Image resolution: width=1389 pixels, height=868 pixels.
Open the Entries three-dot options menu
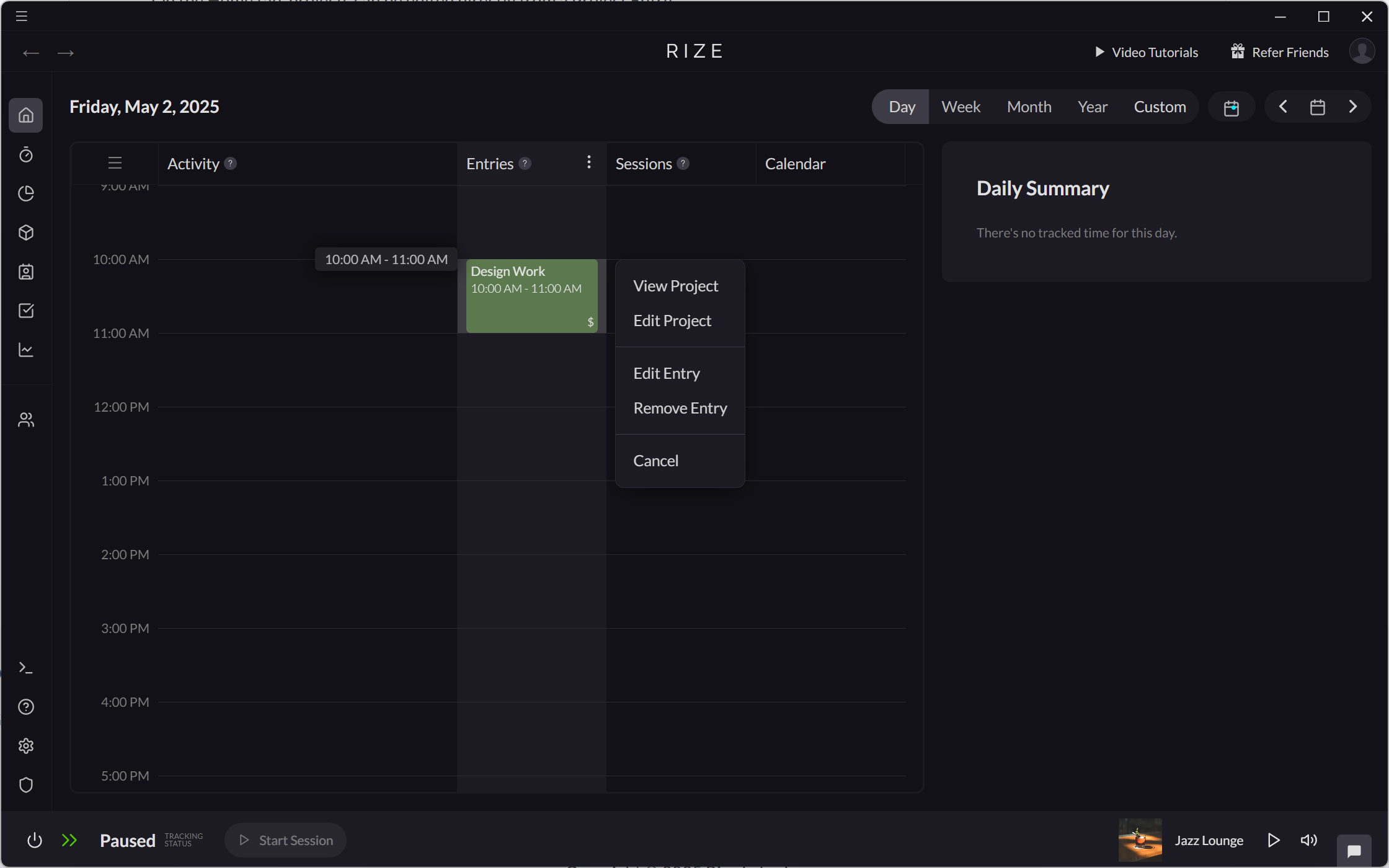(x=588, y=162)
